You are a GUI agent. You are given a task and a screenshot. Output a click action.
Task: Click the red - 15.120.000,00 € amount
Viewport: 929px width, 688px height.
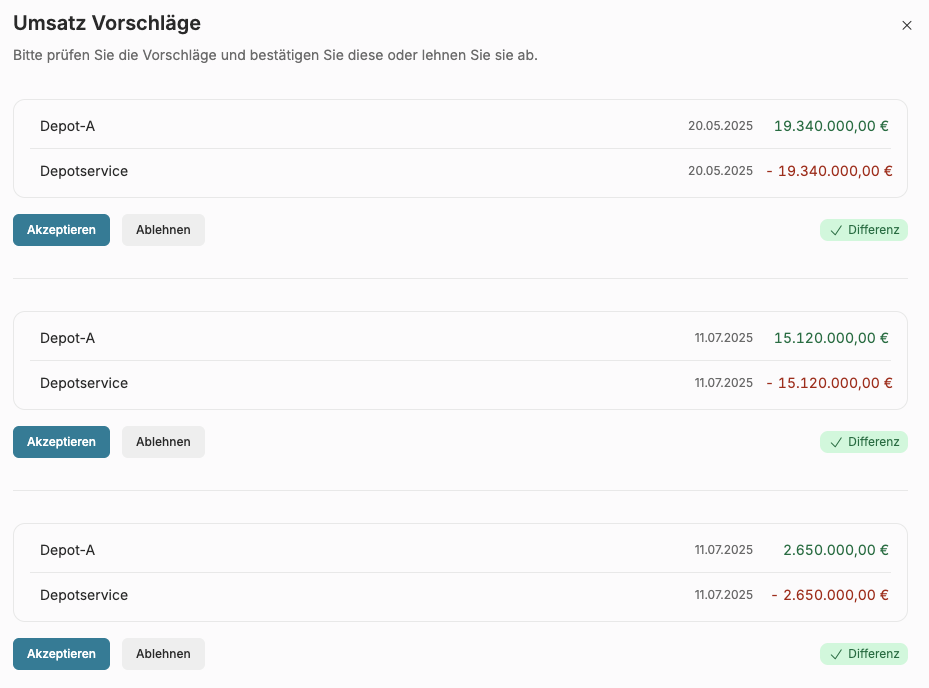point(829,383)
